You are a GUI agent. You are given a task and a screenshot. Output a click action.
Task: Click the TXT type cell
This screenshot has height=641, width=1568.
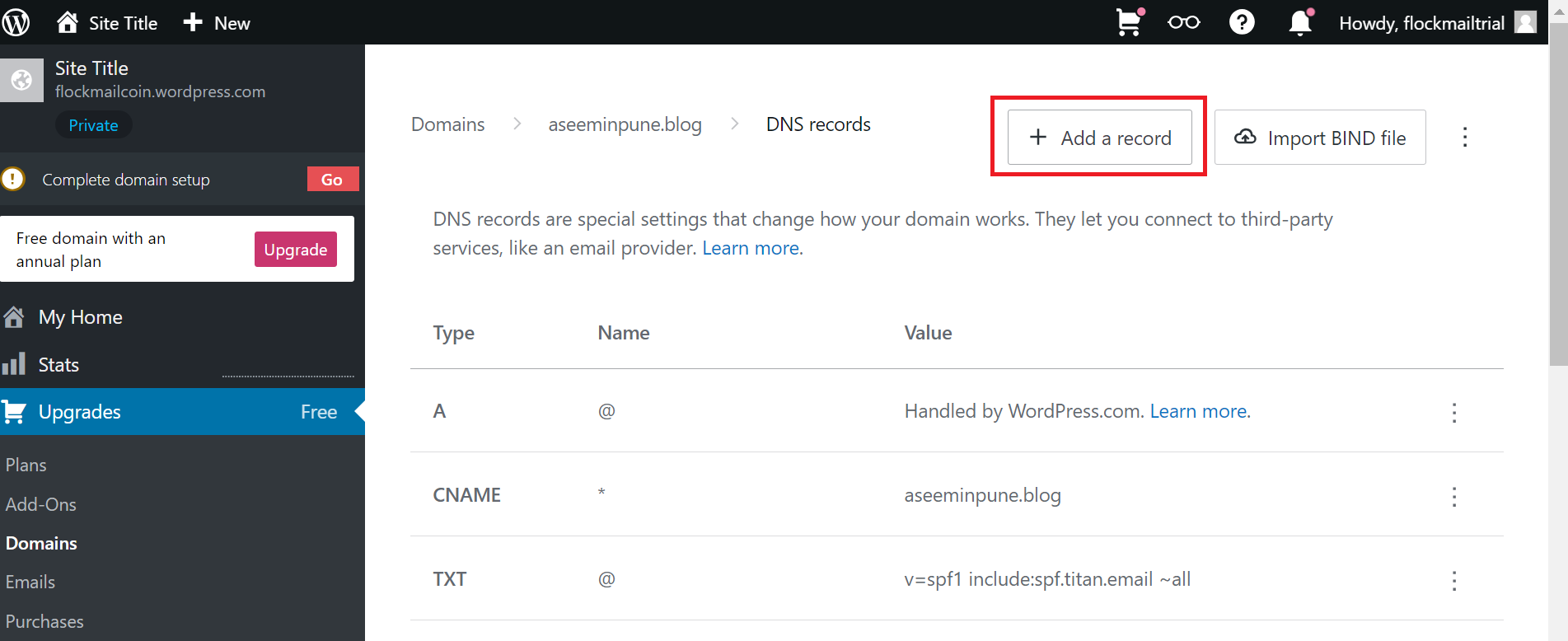point(450,579)
